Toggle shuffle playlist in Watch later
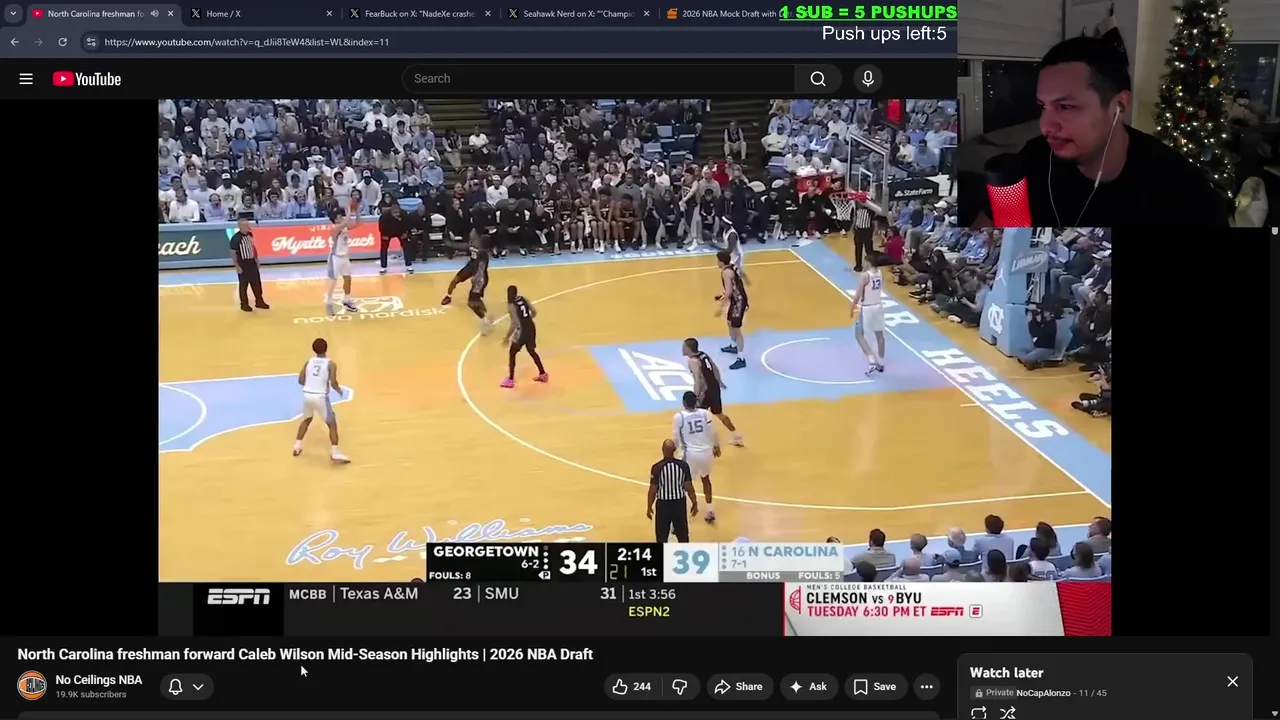The image size is (1280, 720). pos(1008,713)
